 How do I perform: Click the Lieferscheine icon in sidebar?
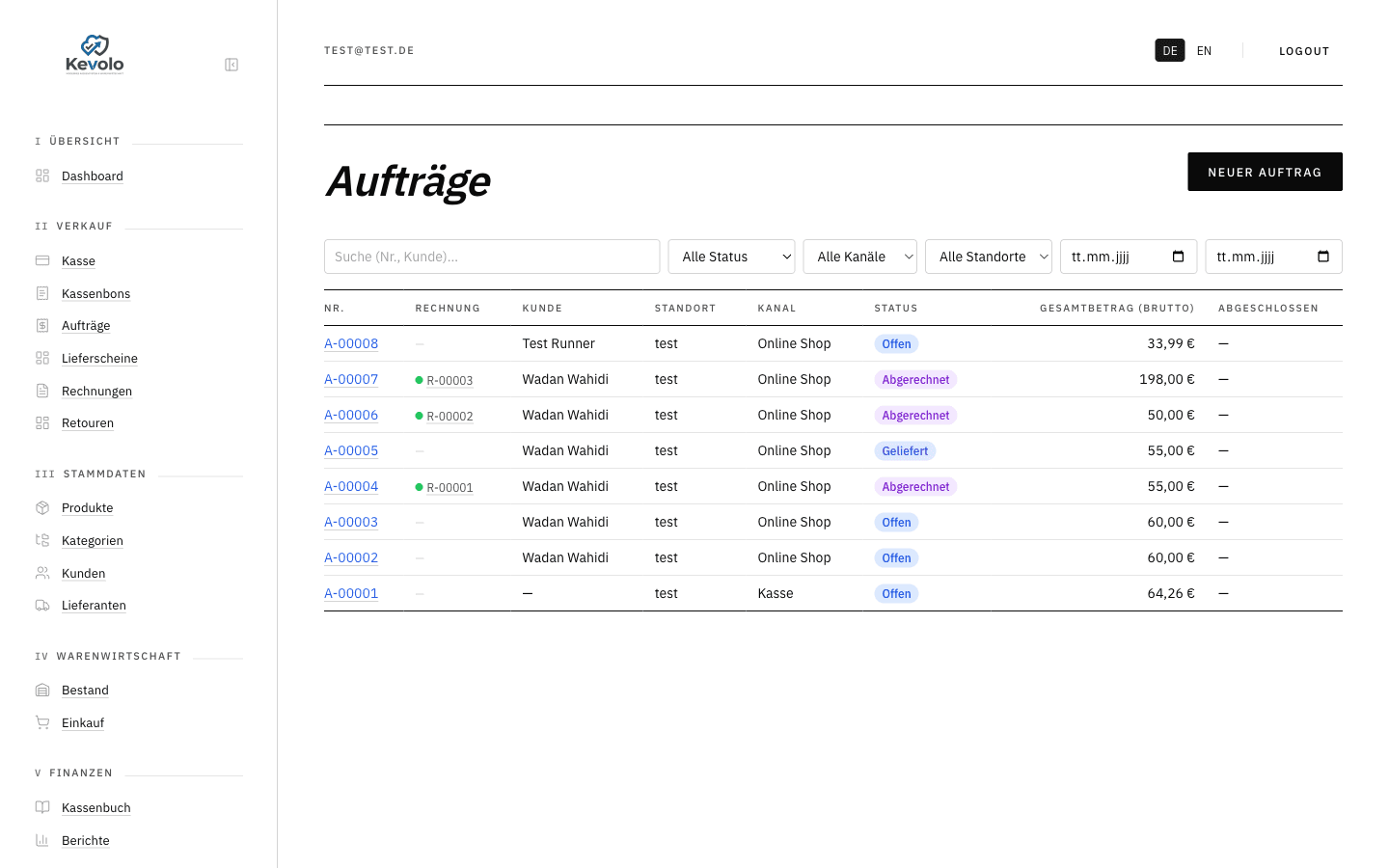click(x=42, y=358)
